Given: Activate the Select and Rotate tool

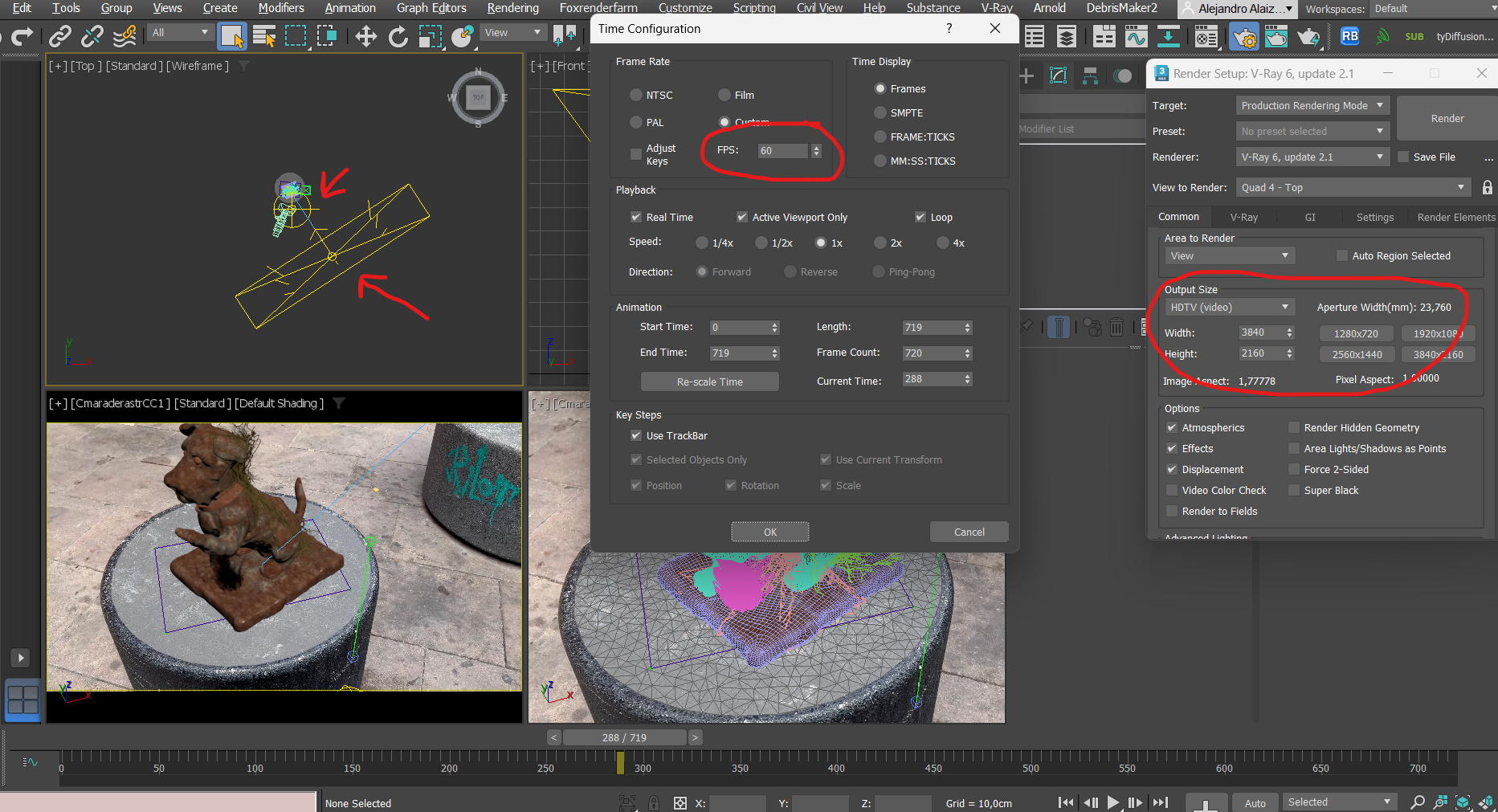Looking at the screenshot, I should (x=398, y=36).
